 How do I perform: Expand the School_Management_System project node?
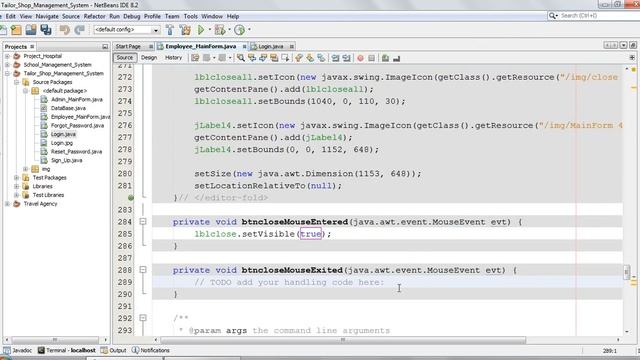point(7,64)
